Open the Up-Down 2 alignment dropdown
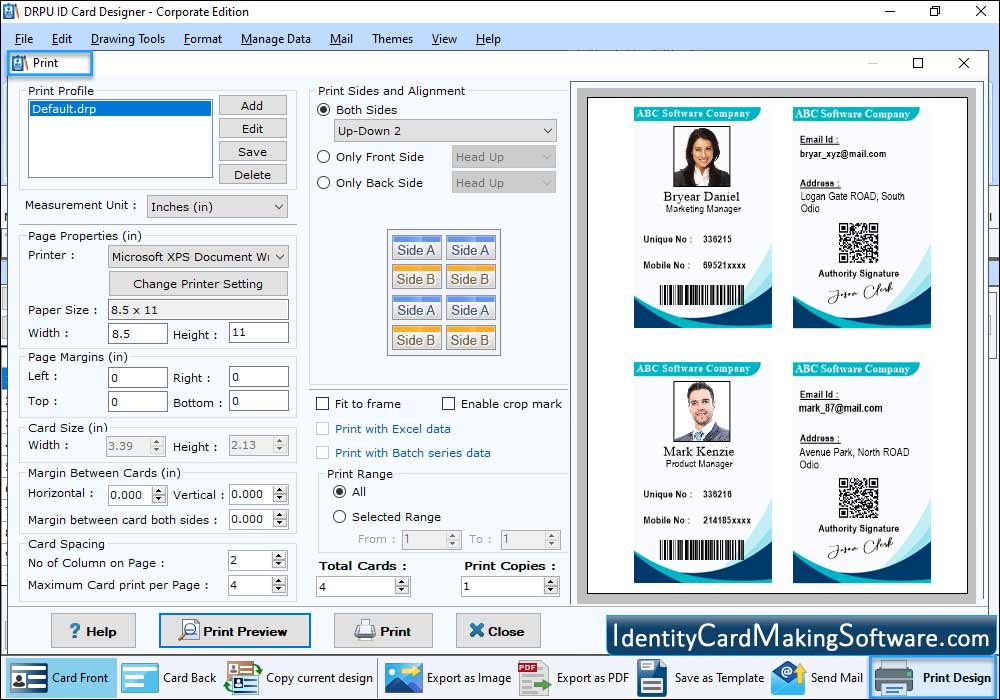1000x700 pixels. pos(445,131)
